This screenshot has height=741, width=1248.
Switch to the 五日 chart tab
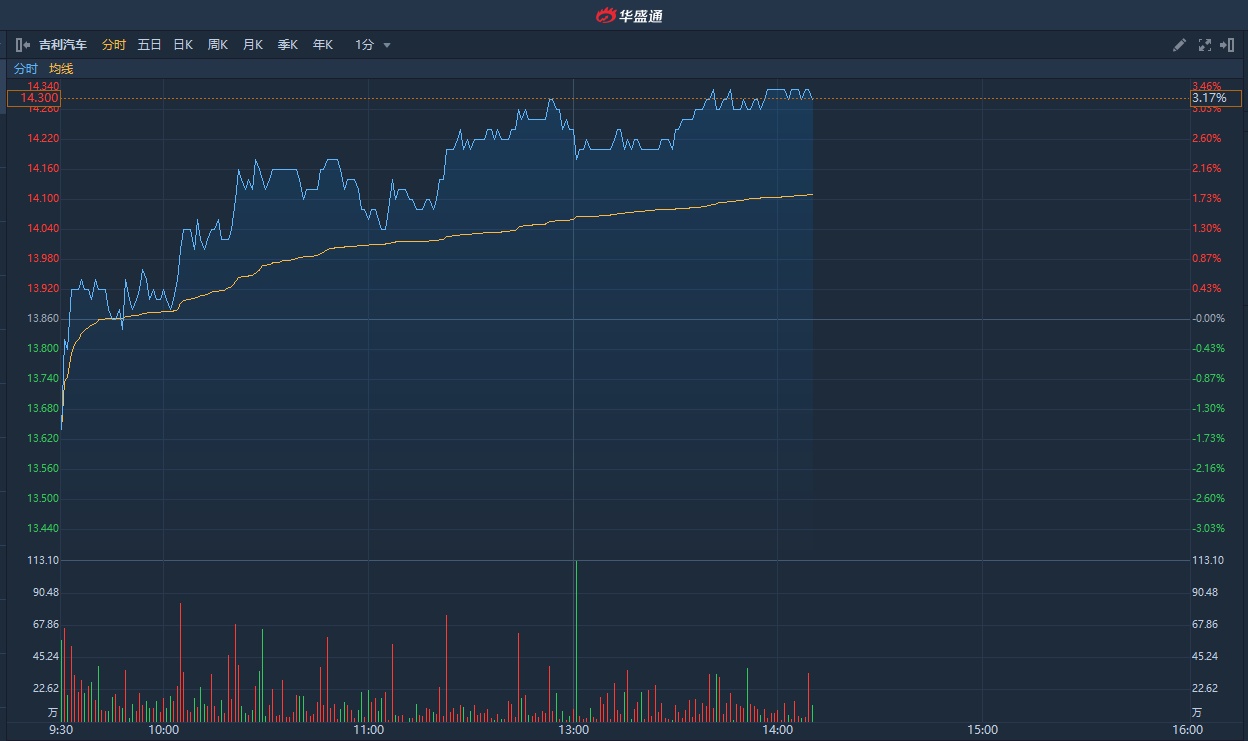coord(149,45)
